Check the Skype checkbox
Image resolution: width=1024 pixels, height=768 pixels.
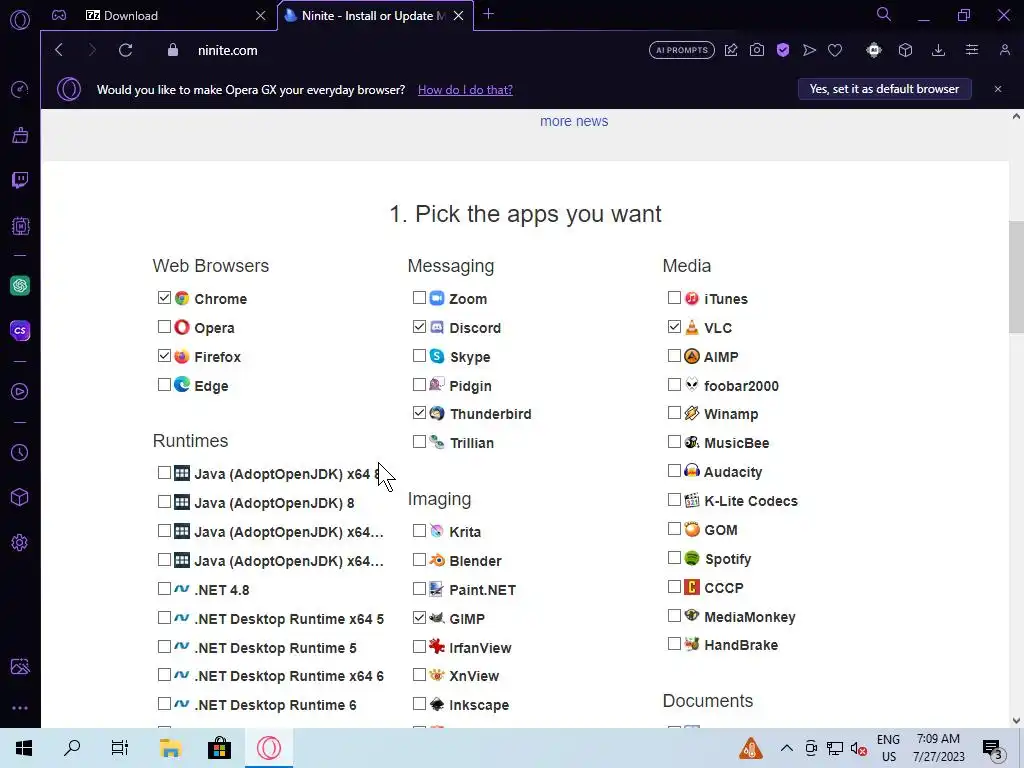419,356
